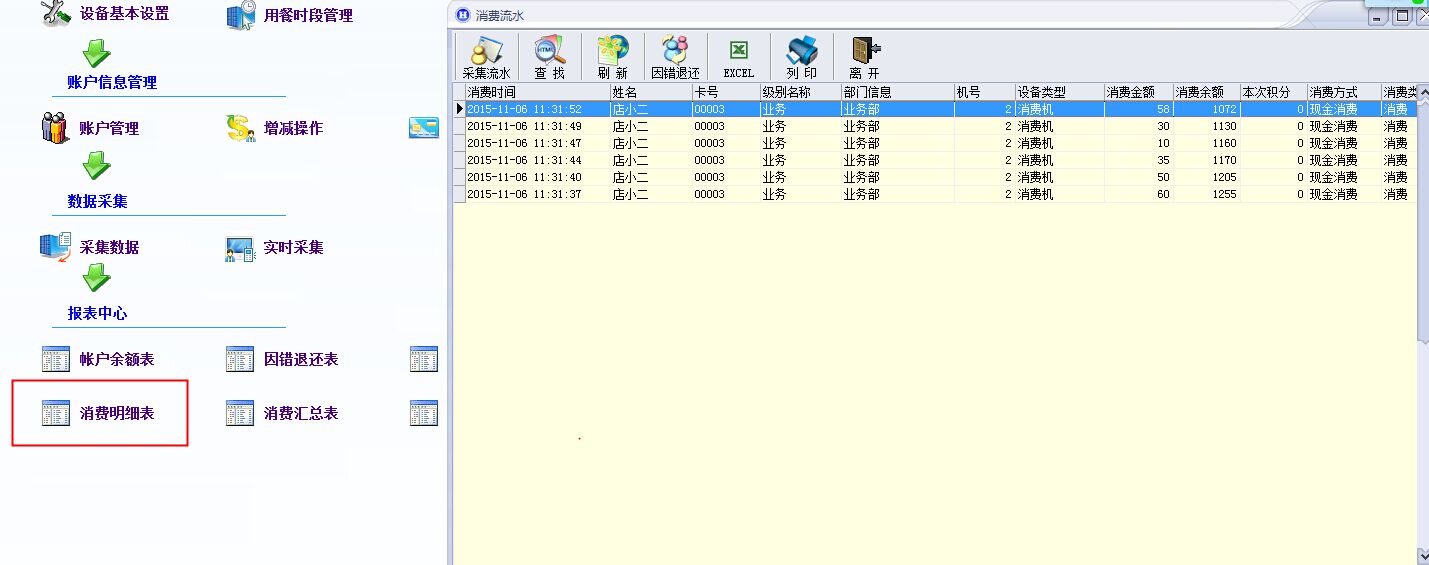Open the 因错退还表 report
Screen dimensions: 1429x565
282,359
